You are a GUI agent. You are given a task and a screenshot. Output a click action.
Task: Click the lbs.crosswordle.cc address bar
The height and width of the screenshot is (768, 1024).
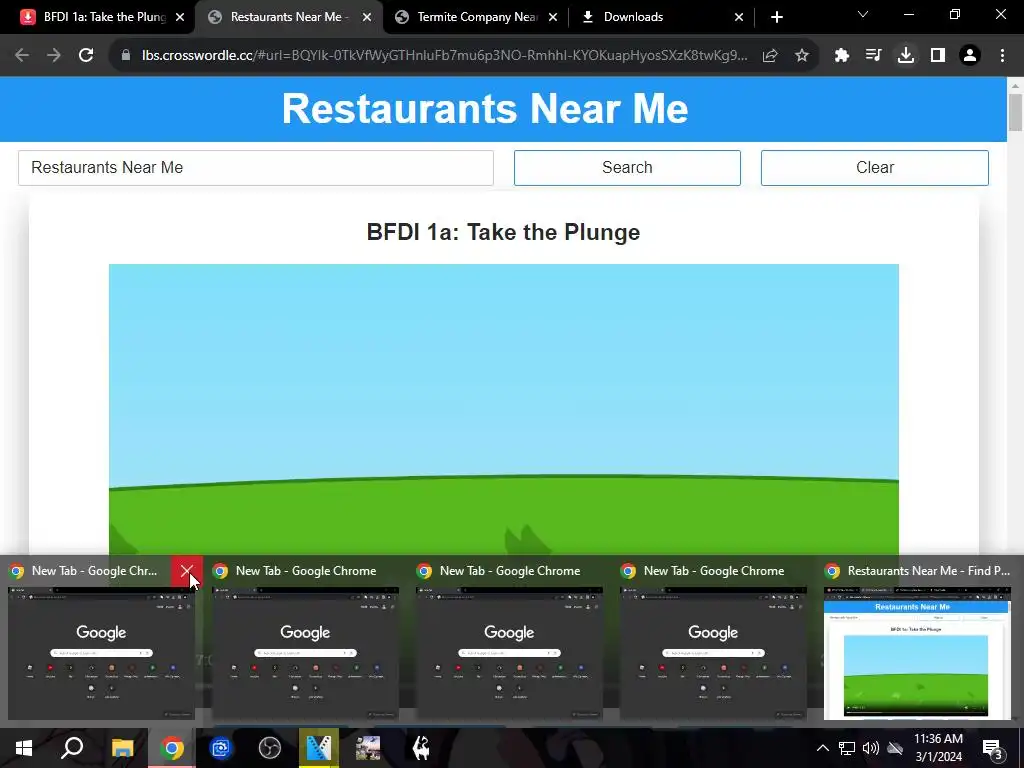click(x=444, y=56)
